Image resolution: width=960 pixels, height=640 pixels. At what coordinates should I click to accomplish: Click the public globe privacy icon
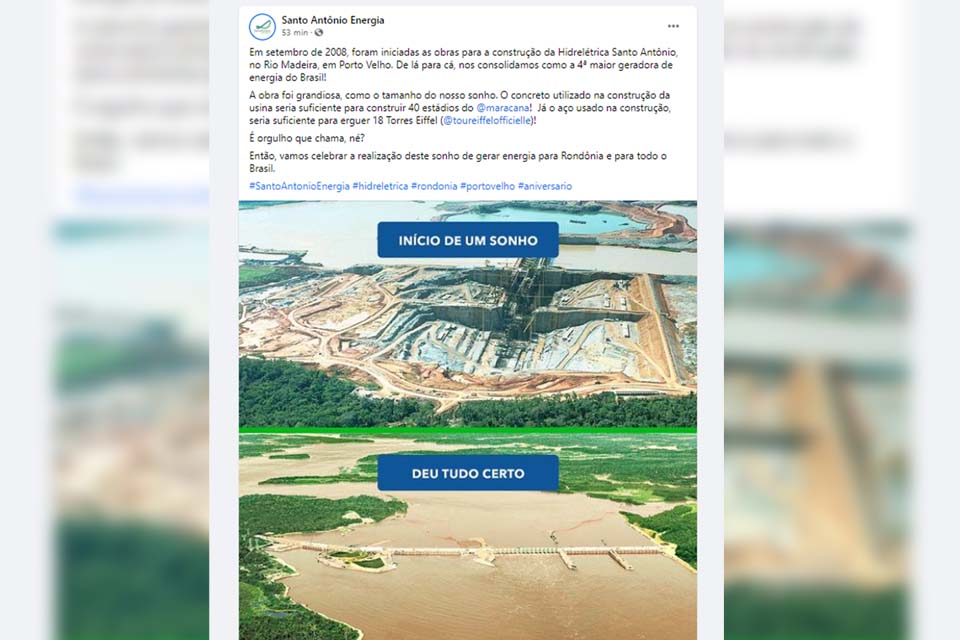pos(318,33)
